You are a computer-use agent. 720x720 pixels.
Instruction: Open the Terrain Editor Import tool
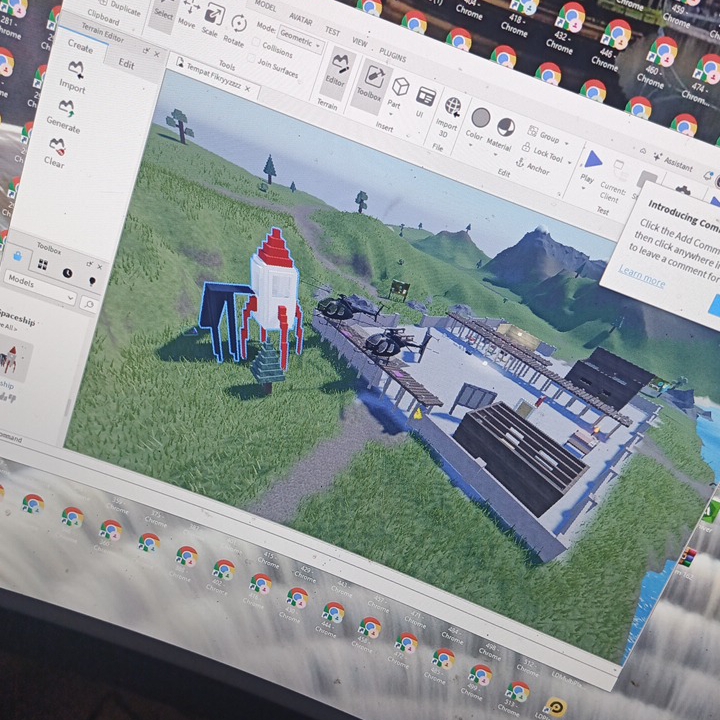coord(74,77)
